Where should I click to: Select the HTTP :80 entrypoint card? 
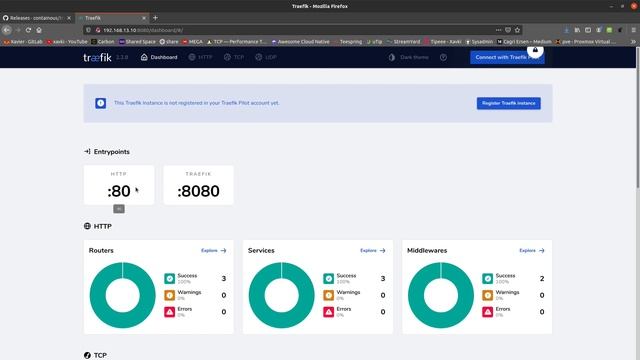pos(119,185)
